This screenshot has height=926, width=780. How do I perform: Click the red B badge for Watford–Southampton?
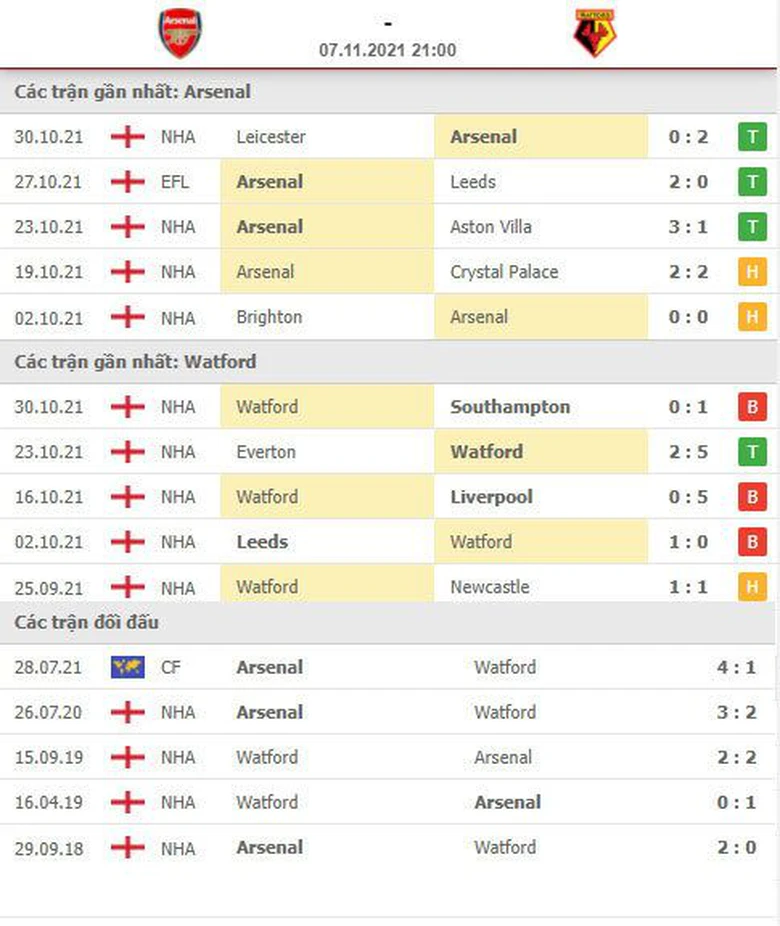[x=752, y=407]
